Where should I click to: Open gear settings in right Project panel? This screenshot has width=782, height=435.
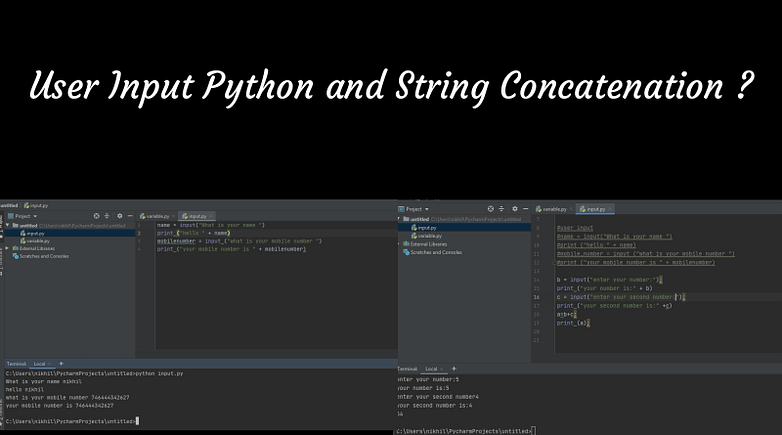(515, 209)
